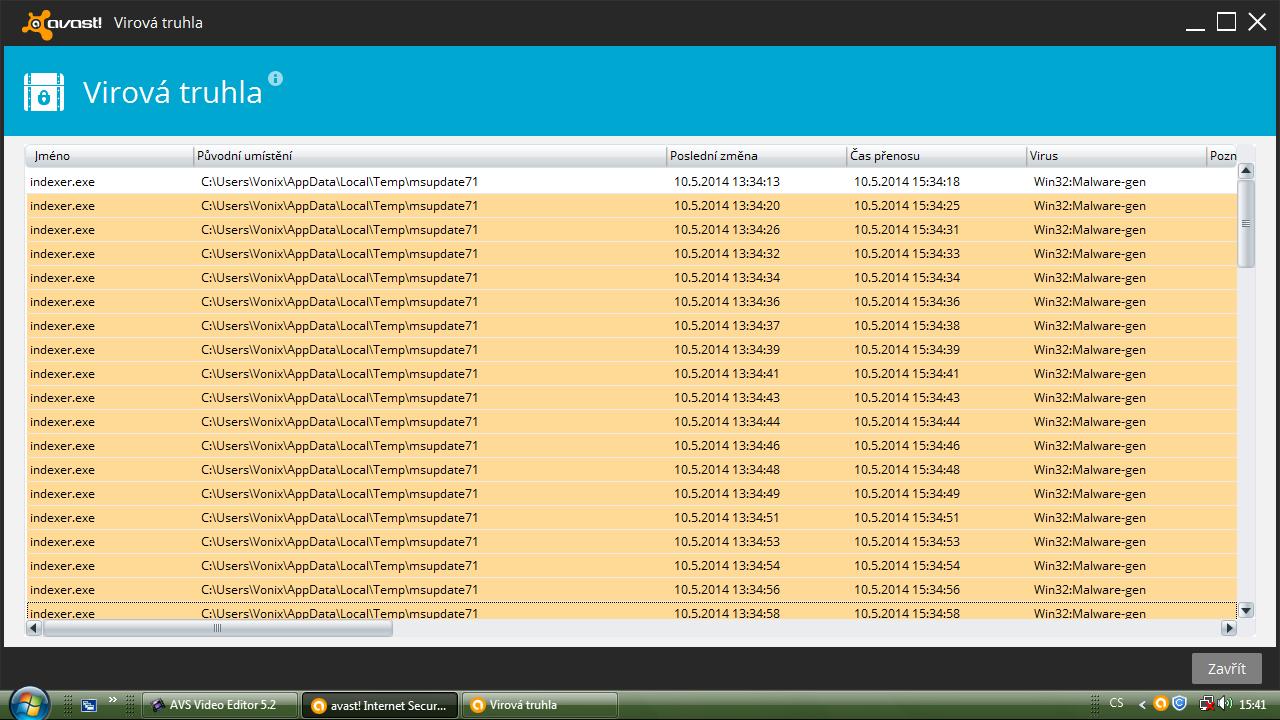Expand the quick launch overflow chevron
The height and width of the screenshot is (720, 1280).
tap(112, 700)
